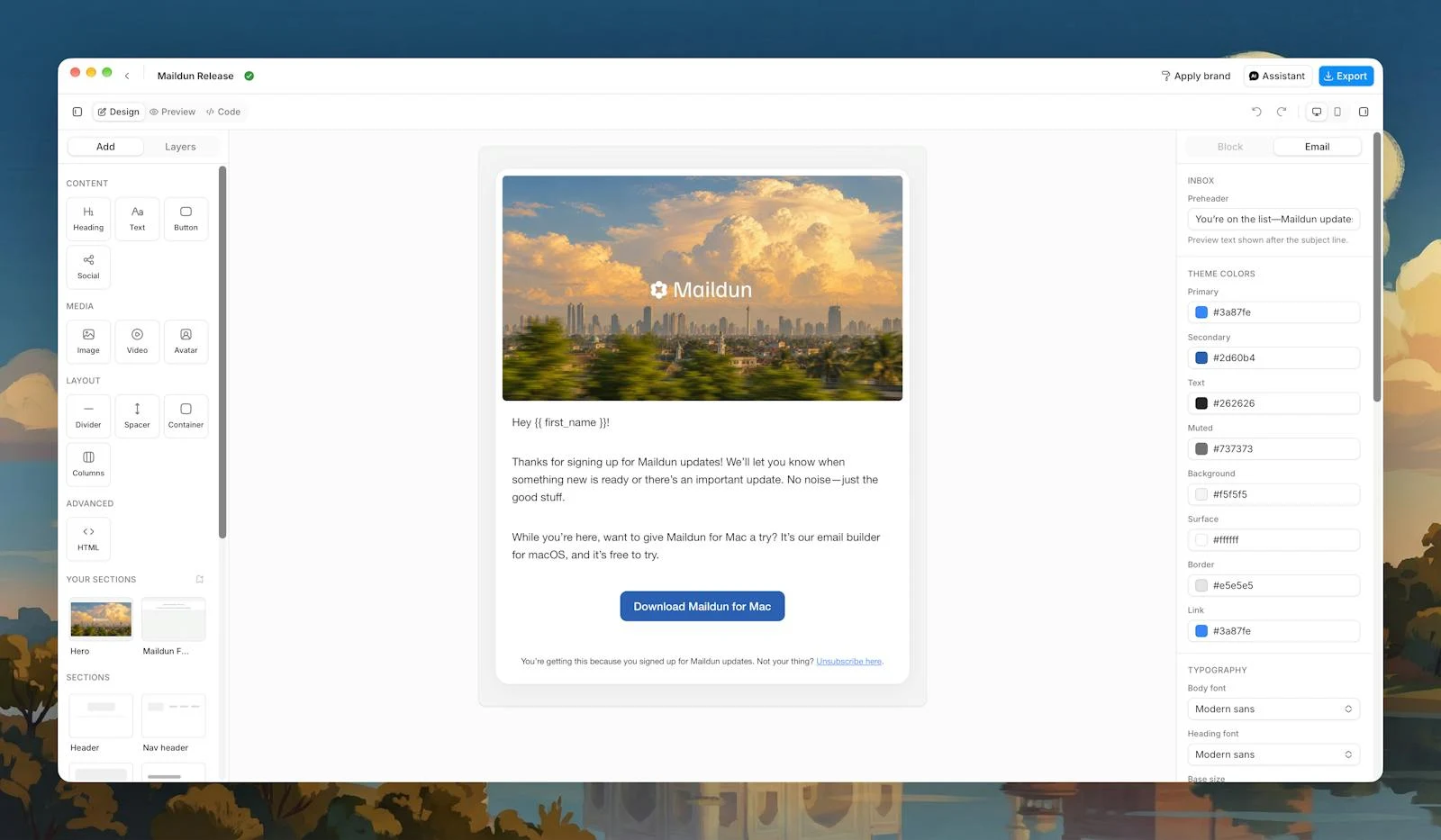The width and height of the screenshot is (1441, 840).
Task: Insert a Spacer block
Action: point(137,416)
